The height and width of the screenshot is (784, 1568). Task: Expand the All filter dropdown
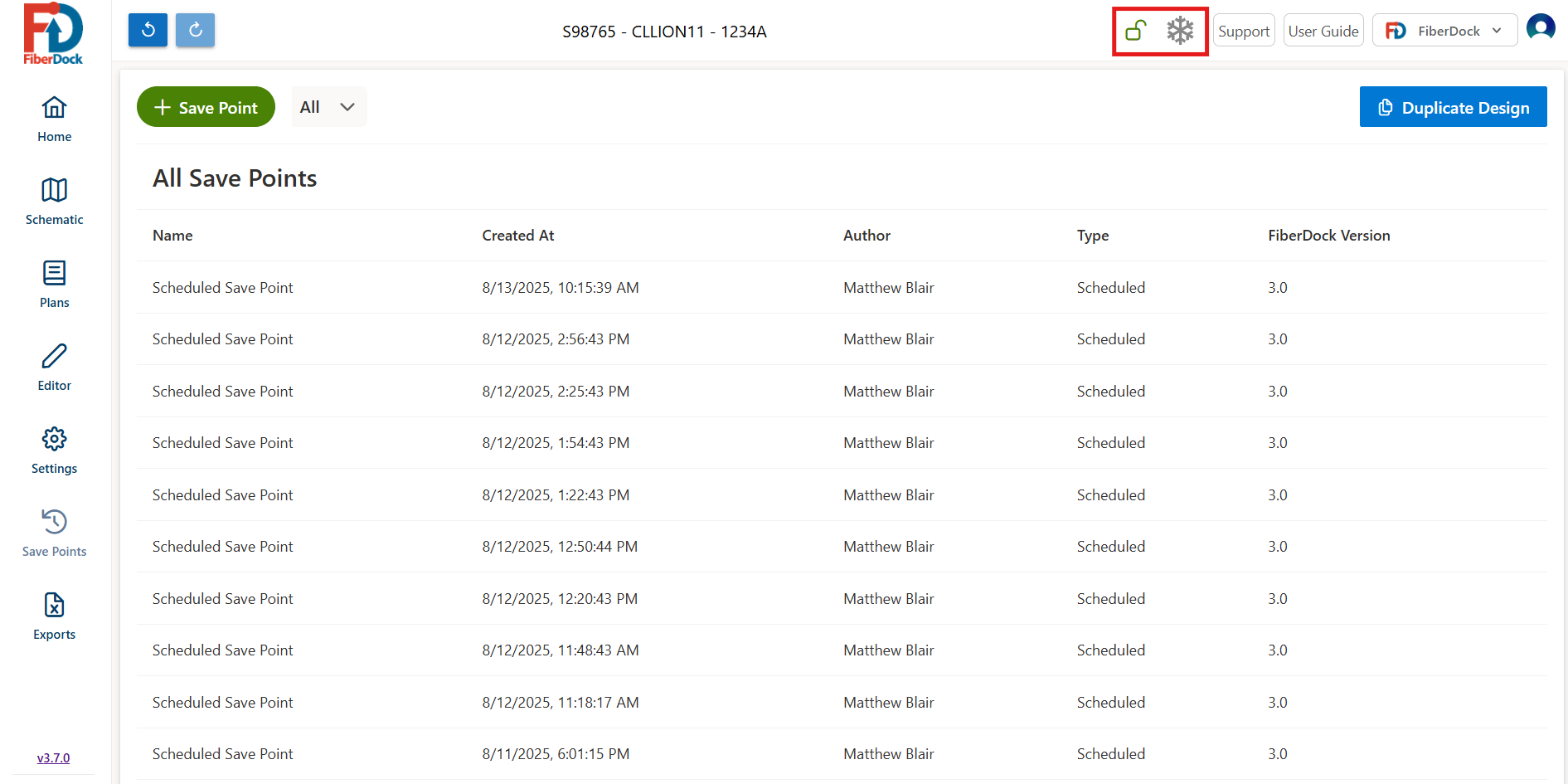pos(328,107)
